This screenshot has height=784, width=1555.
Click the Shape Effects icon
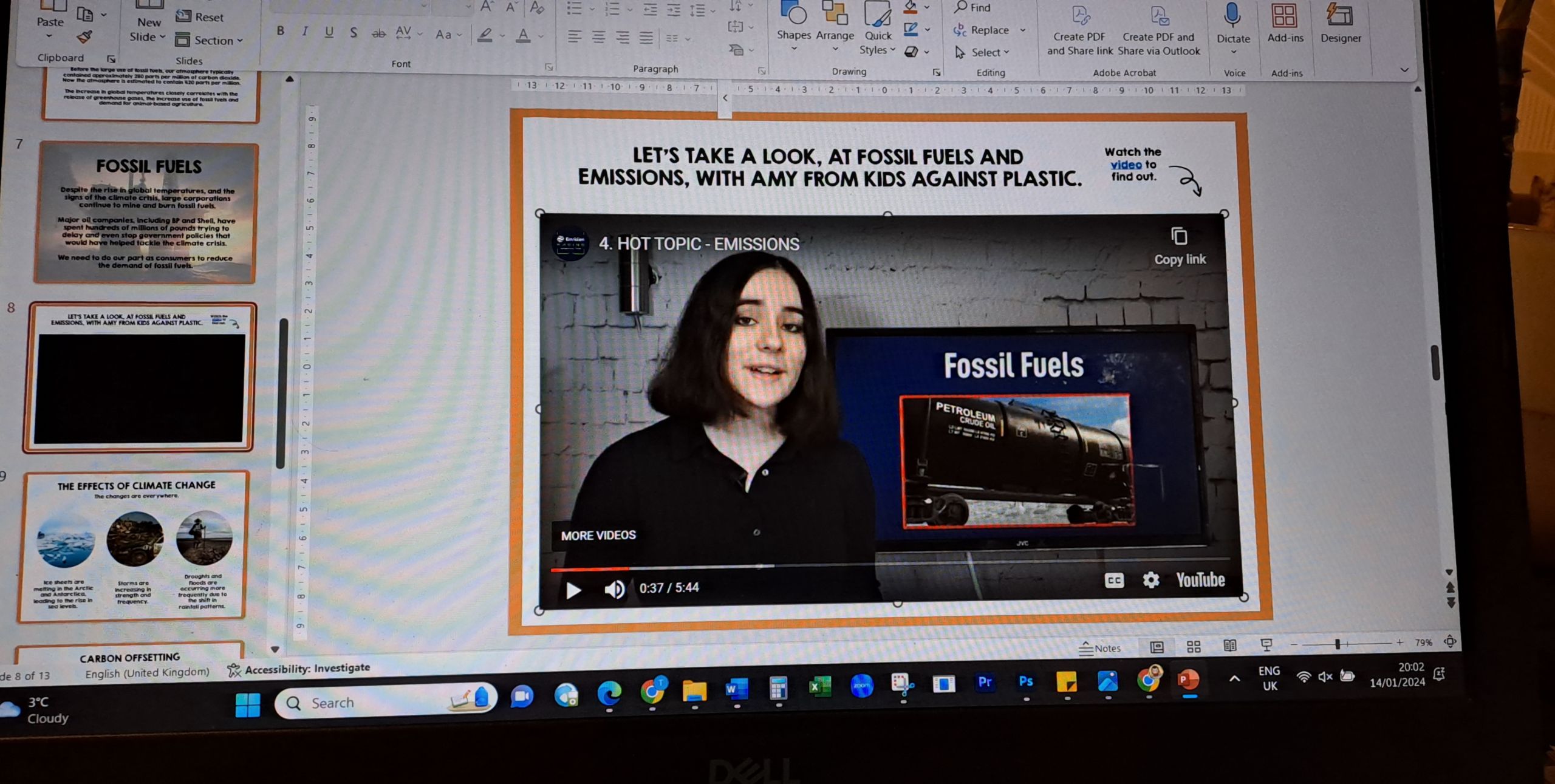[x=911, y=52]
